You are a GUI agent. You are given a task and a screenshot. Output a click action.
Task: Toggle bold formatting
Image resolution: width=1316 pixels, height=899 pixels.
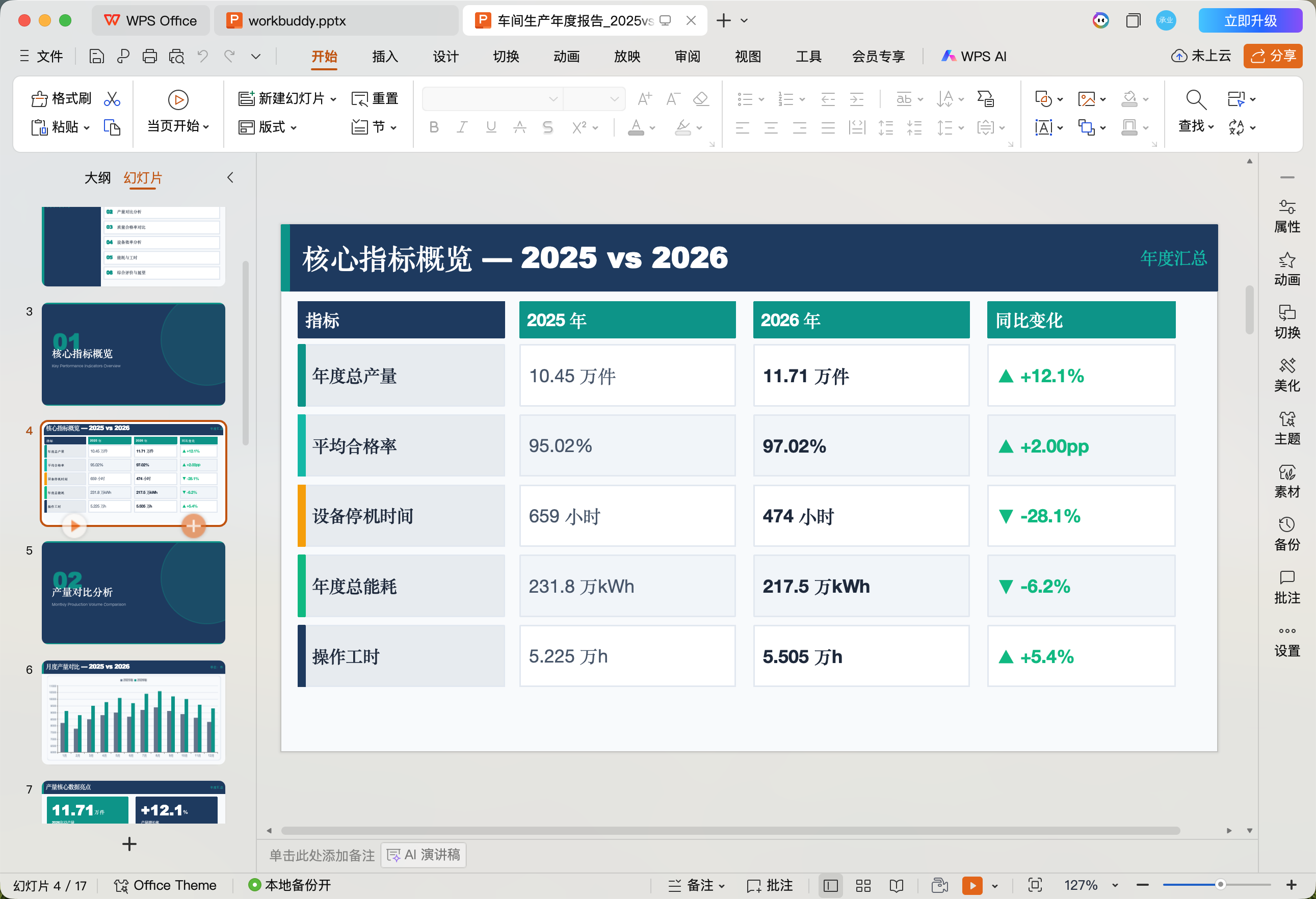(x=433, y=127)
